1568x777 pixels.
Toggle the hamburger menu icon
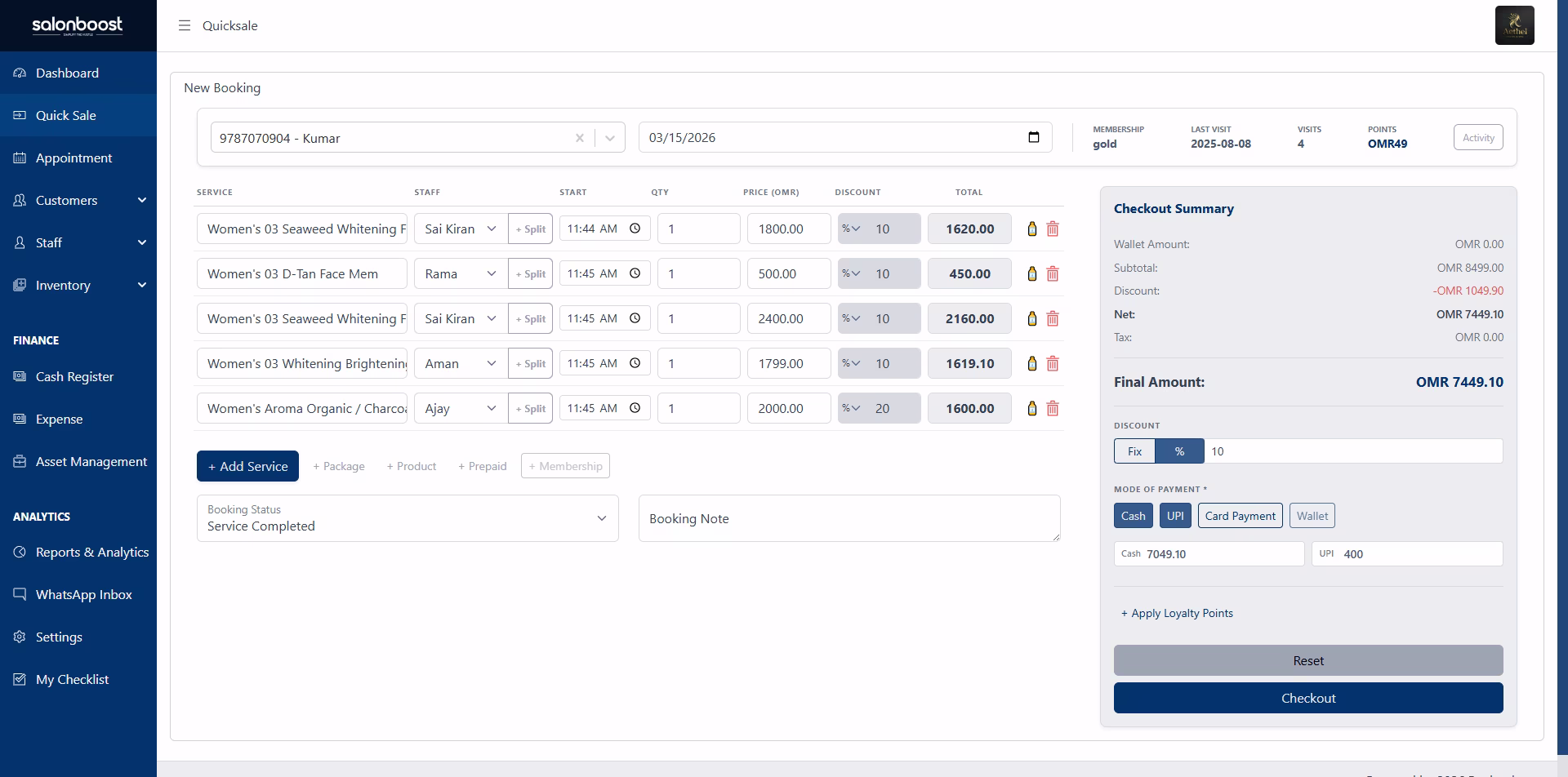click(x=185, y=25)
